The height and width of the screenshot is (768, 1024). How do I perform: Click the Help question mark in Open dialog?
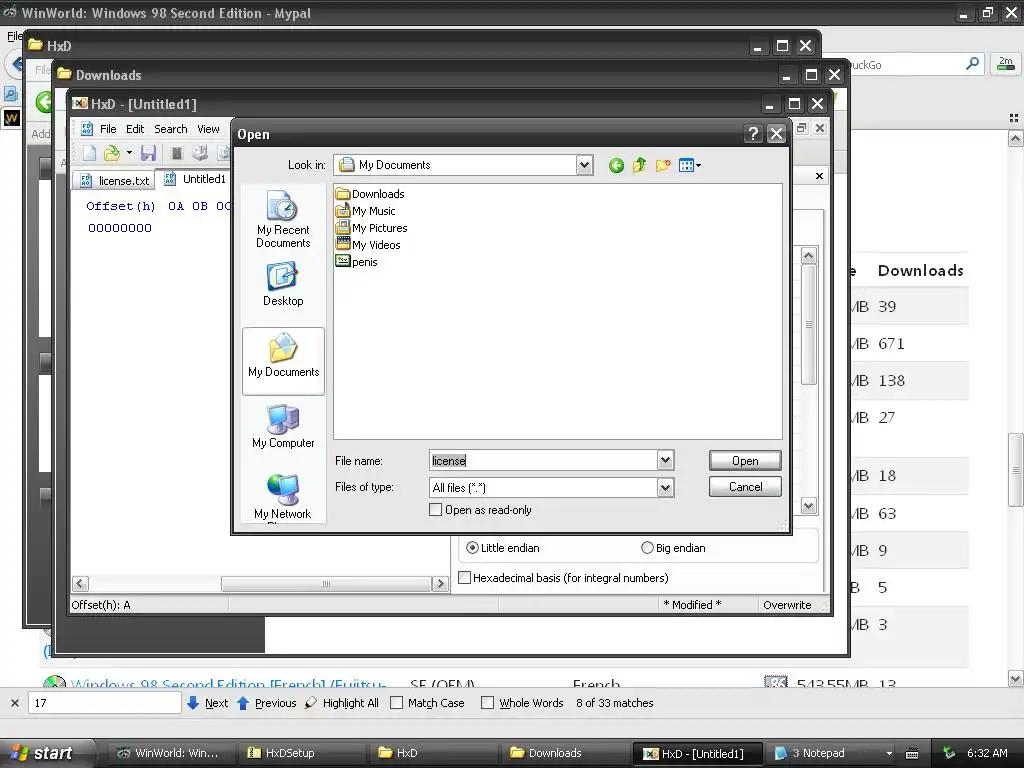coord(753,134)
